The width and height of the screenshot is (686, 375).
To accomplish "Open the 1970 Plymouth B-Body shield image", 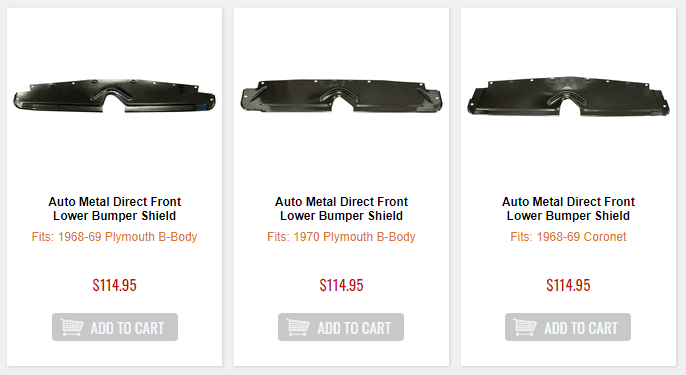I will pos(341,96).
